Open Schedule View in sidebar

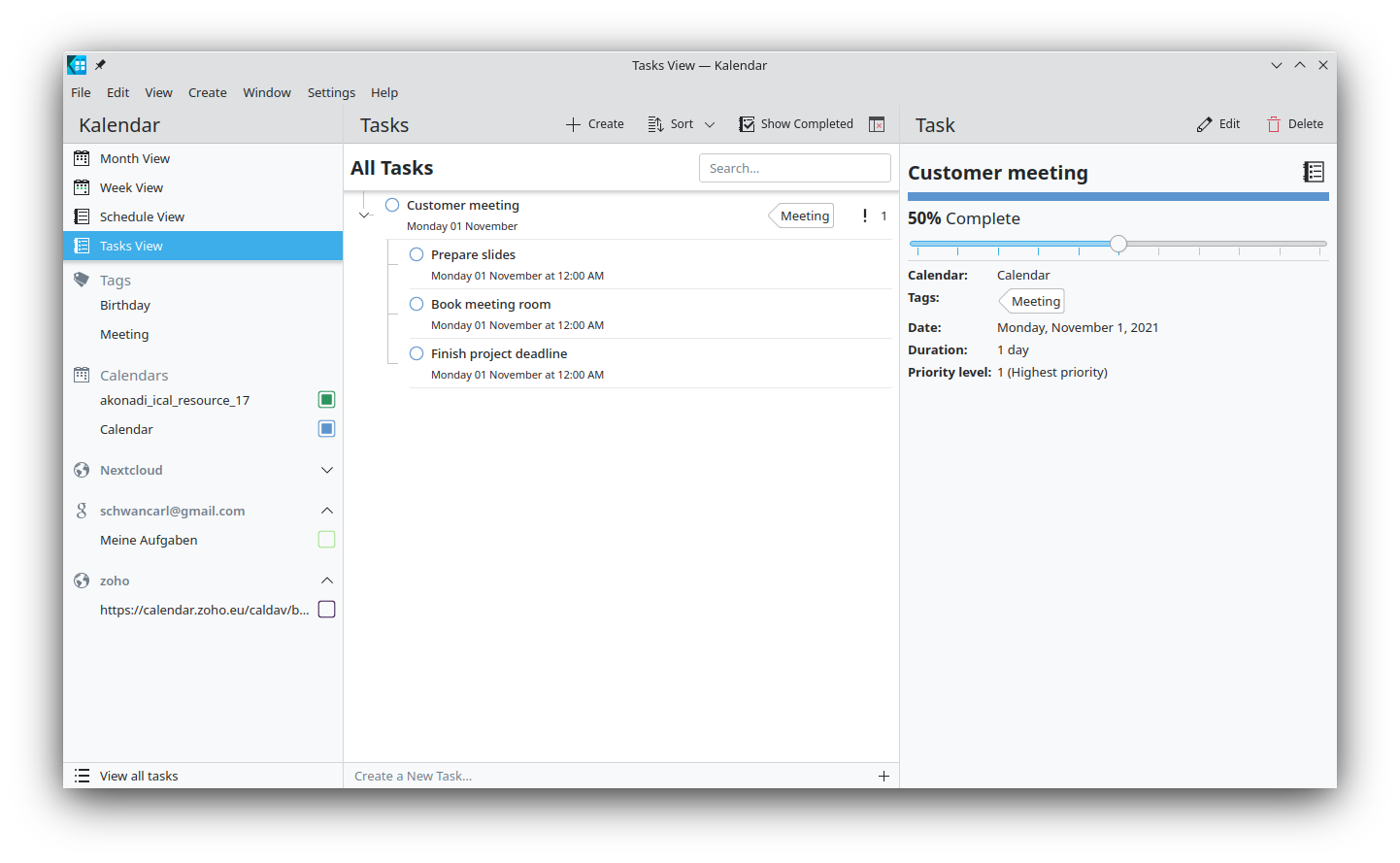tap(142, 216)
